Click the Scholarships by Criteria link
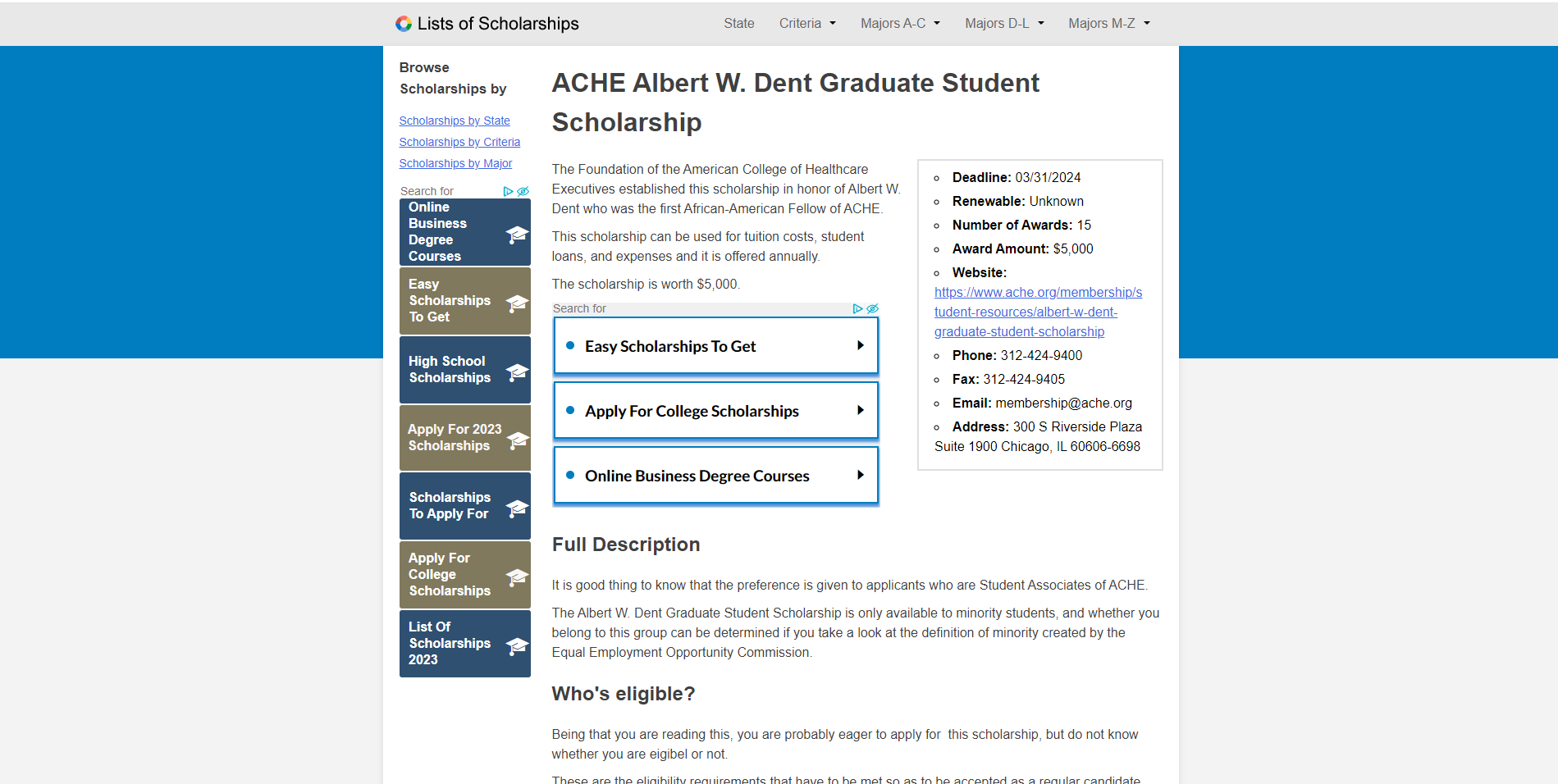The width and height of the screenshot is (1558, 784). click(x=459, y=142)
